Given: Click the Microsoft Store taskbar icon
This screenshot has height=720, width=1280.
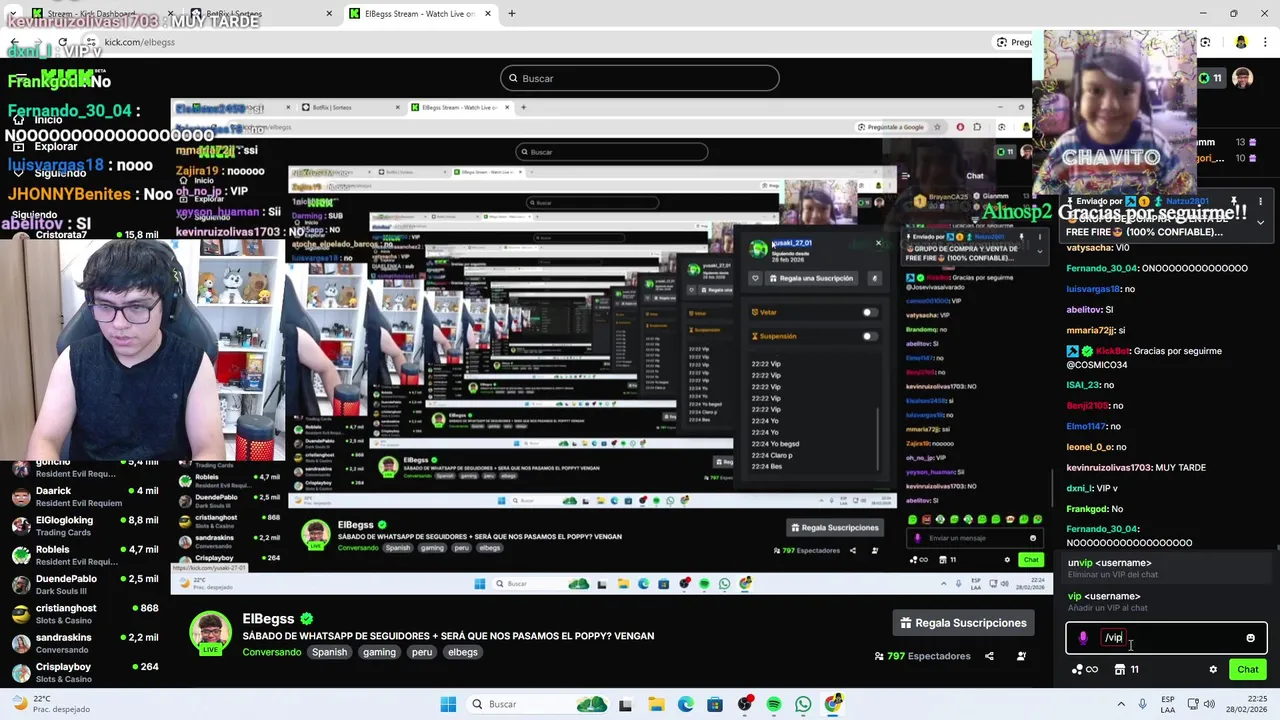Looking at the screenshot, I should pyautogui.click(x=715, y=704).
